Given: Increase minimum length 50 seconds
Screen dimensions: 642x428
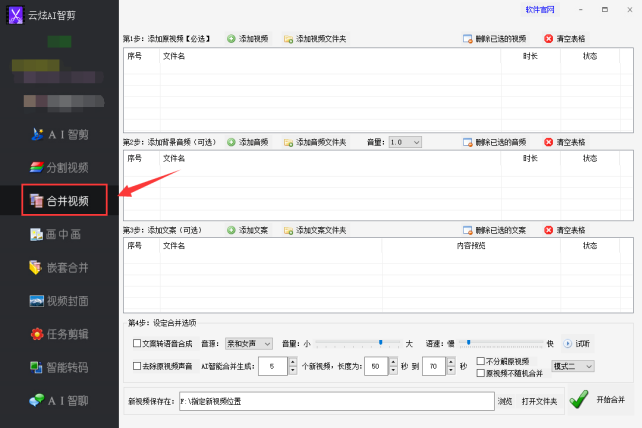Looking at the screenshot, I should (393, 362).
